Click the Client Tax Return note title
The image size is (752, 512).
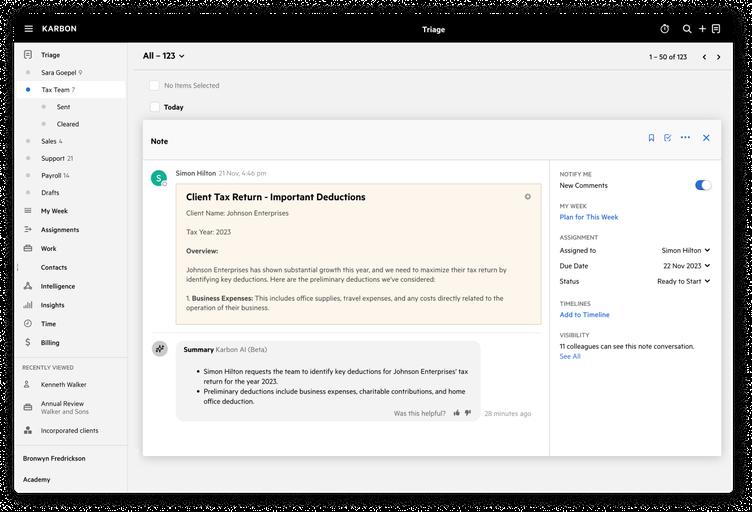pyautogui.click(x=276, y=197)
